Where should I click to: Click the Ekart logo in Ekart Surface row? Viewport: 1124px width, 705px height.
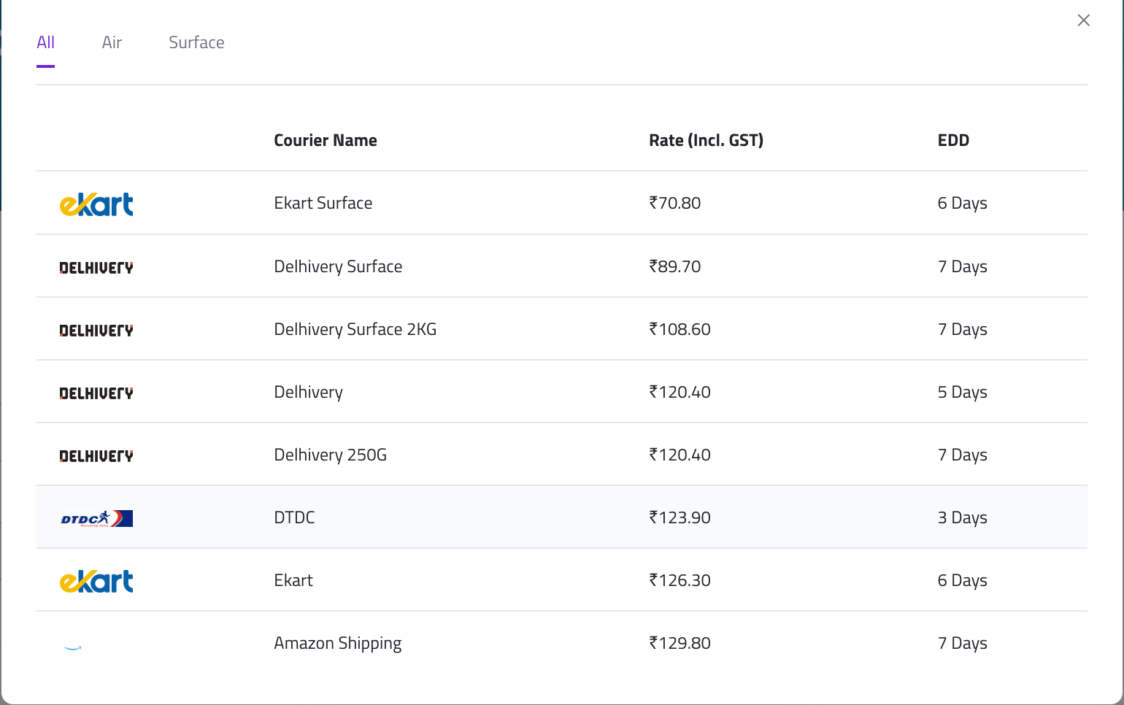[96, 204]
